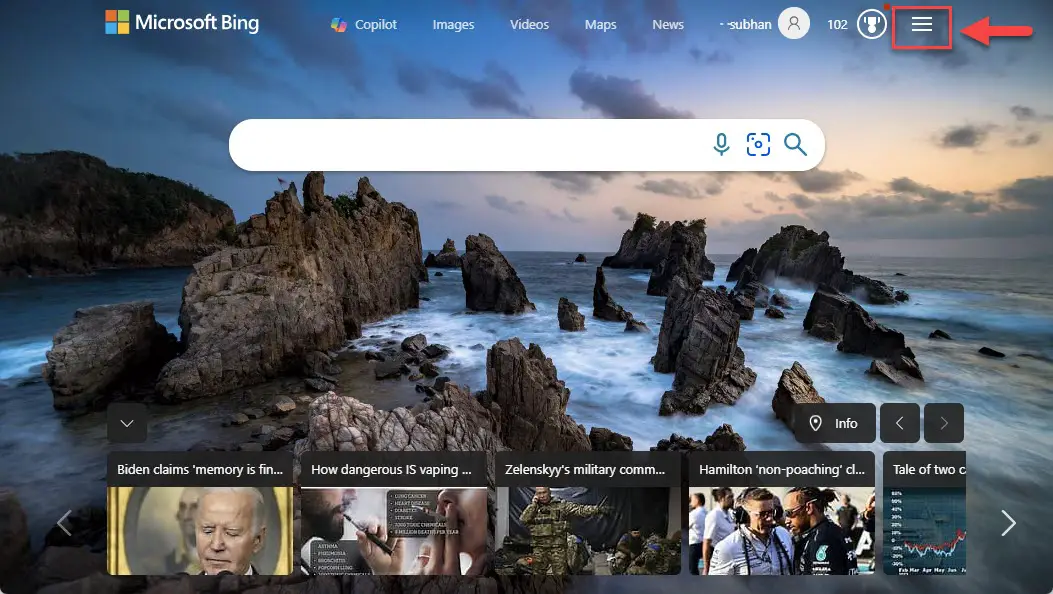Screen dimensions: 1053x594
Task: Open the 102 rewards points counter
Action: (x=836, y=24)
